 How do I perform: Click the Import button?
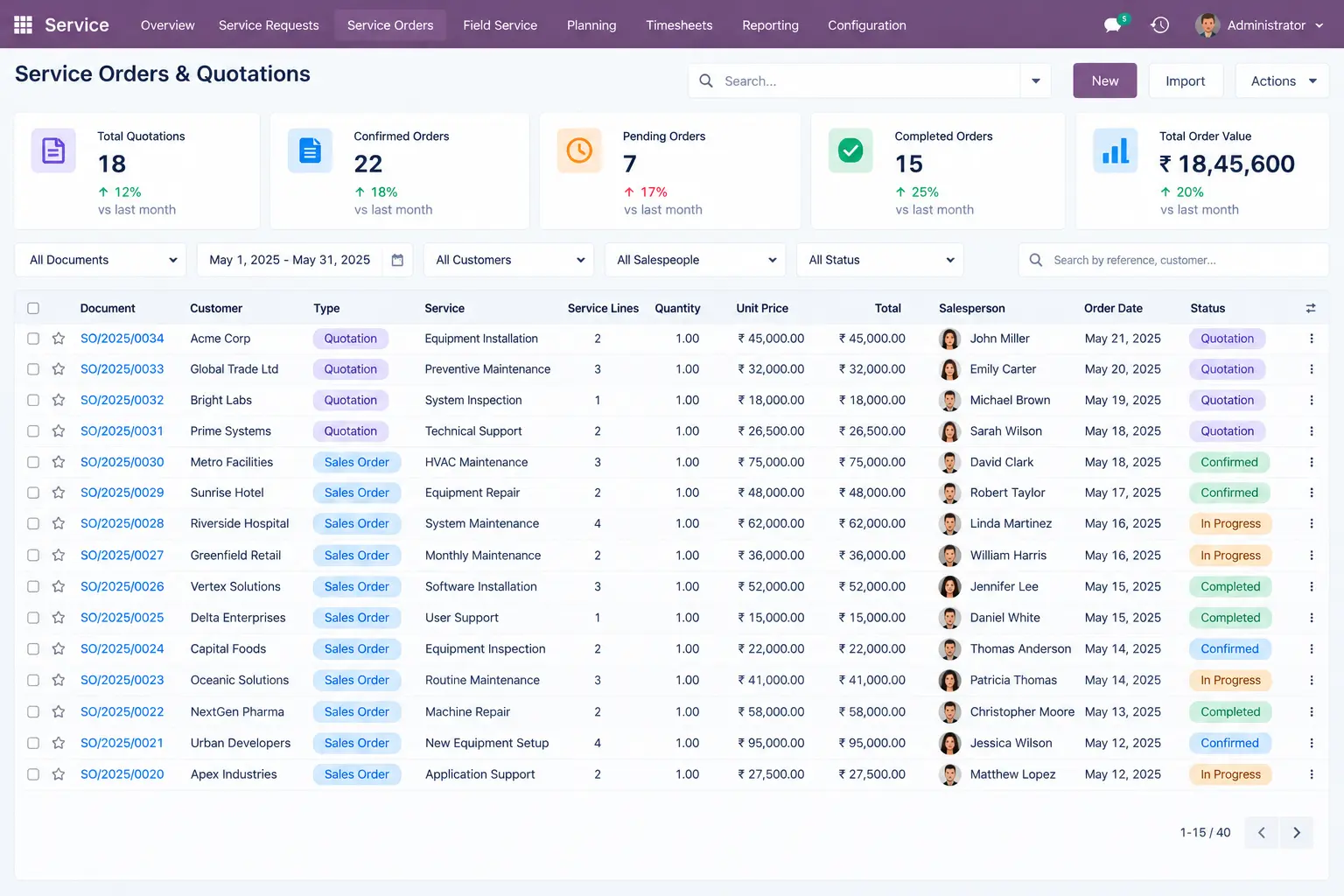(x=1185, y=80)
